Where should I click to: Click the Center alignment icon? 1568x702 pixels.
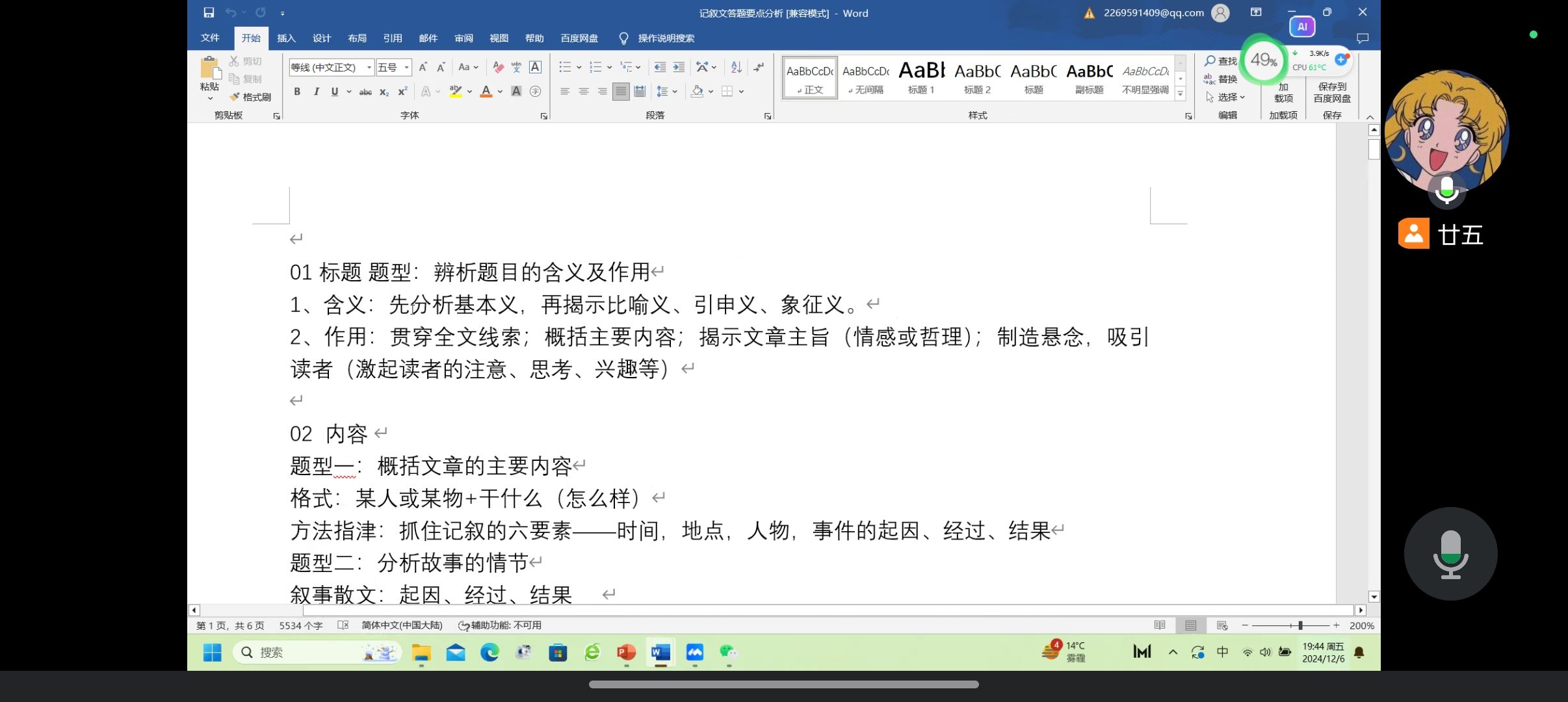pyautogui.click(x=584, y=92)
